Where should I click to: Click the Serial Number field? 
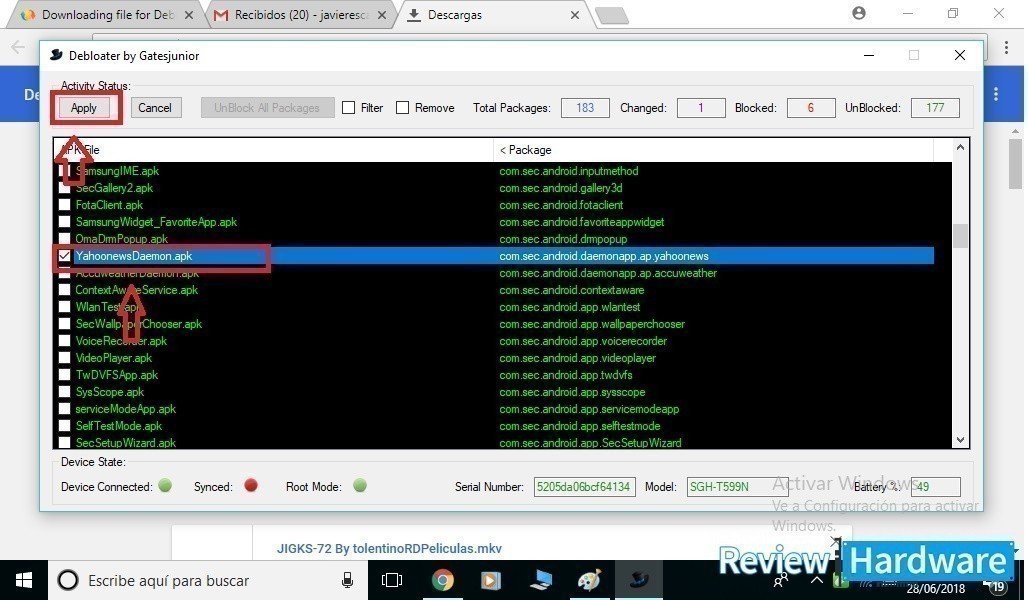click(584, 487)
